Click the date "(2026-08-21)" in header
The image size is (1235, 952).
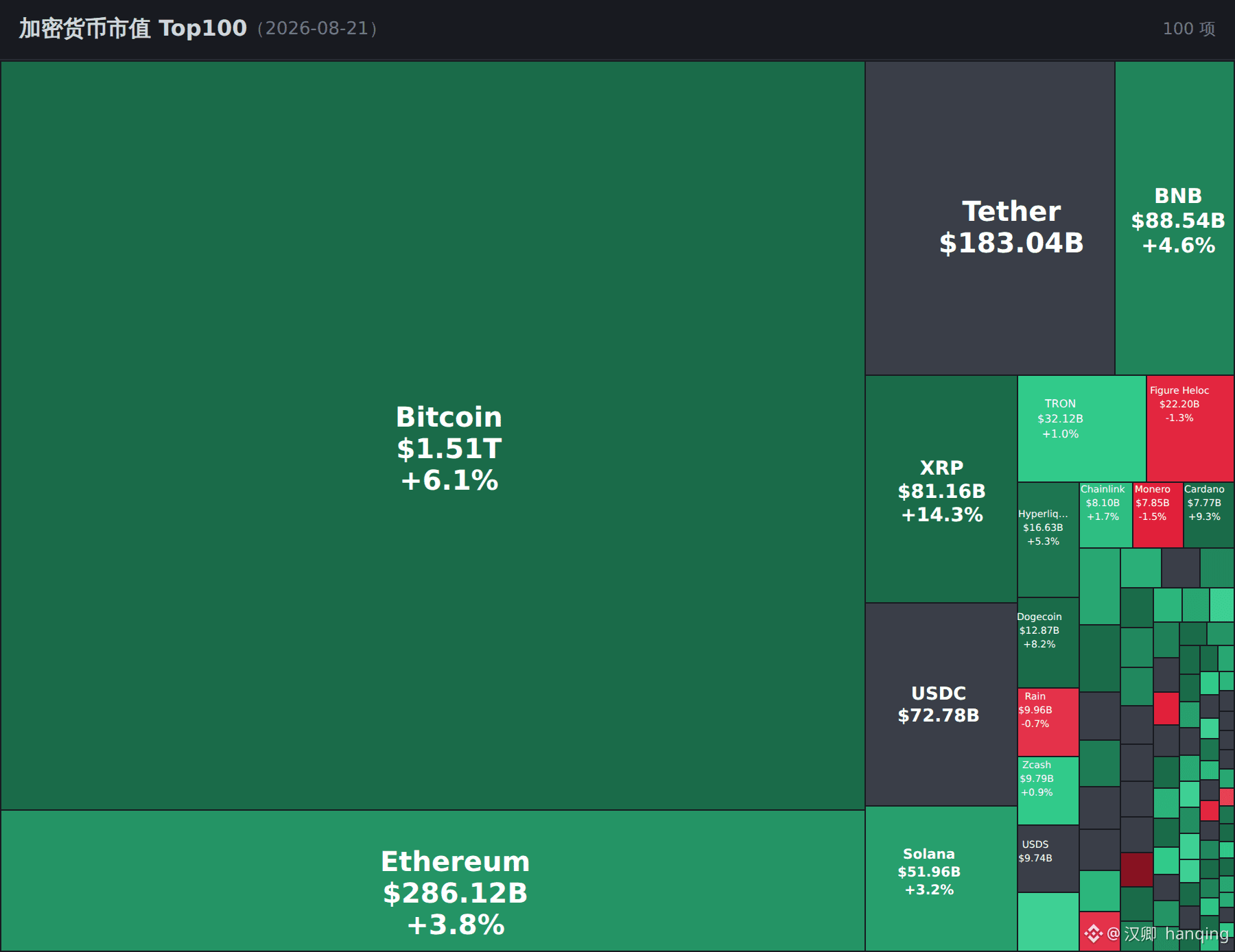[317, 28]
